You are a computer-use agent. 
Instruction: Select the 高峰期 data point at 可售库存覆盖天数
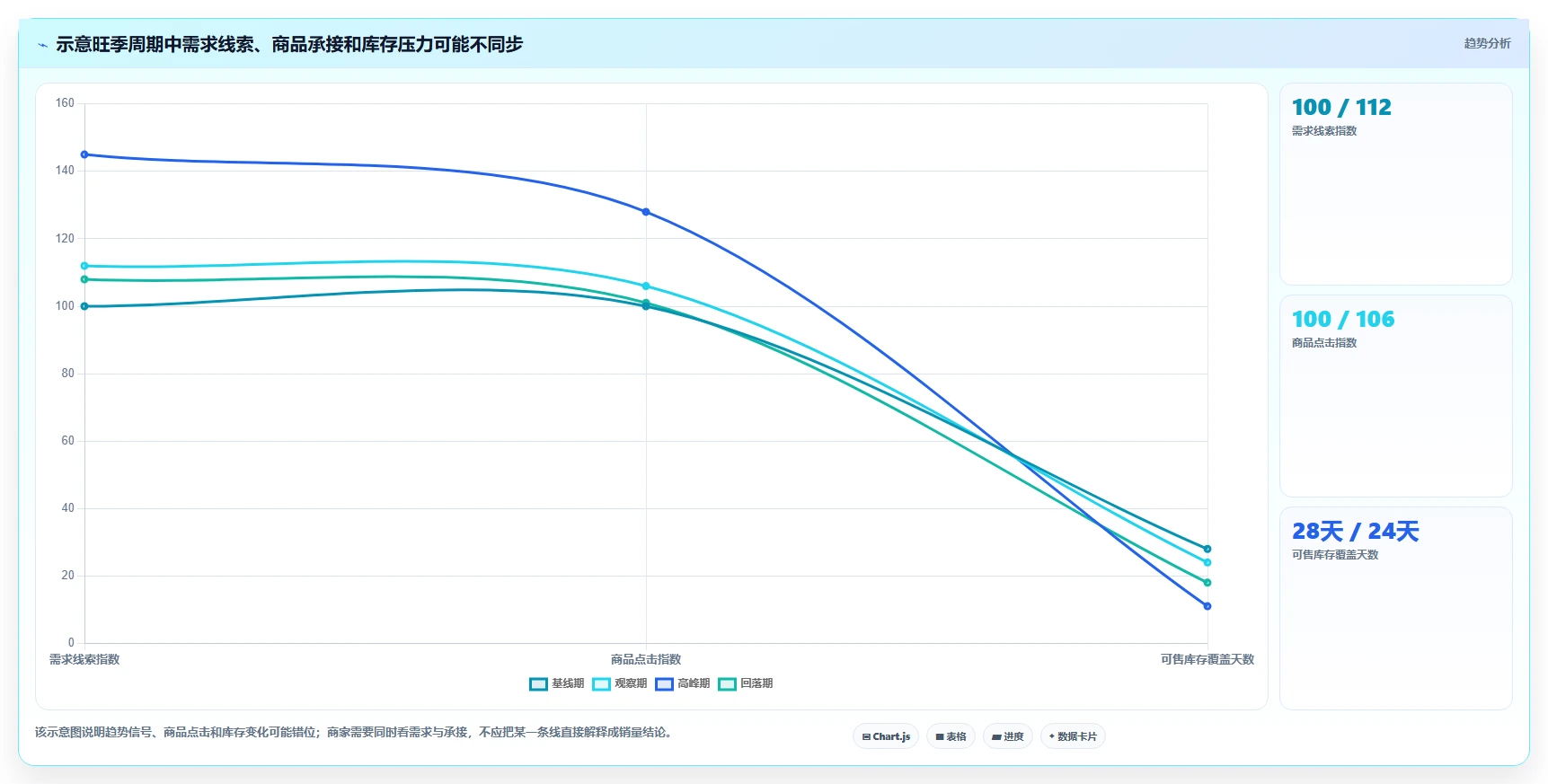tap(1207, 606)
